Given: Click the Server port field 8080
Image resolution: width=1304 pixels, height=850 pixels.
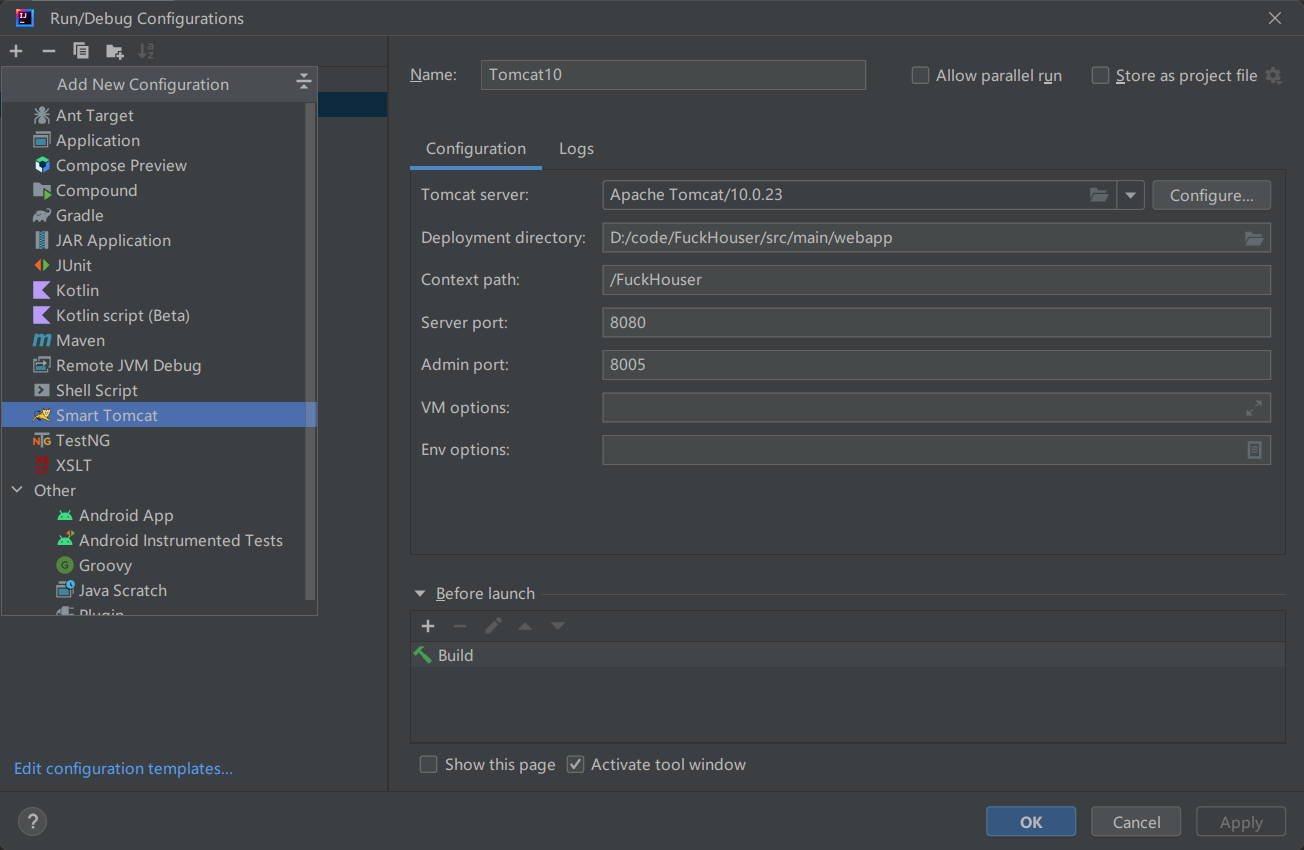Looking at the screenshot, I should (x=936, y=322).
